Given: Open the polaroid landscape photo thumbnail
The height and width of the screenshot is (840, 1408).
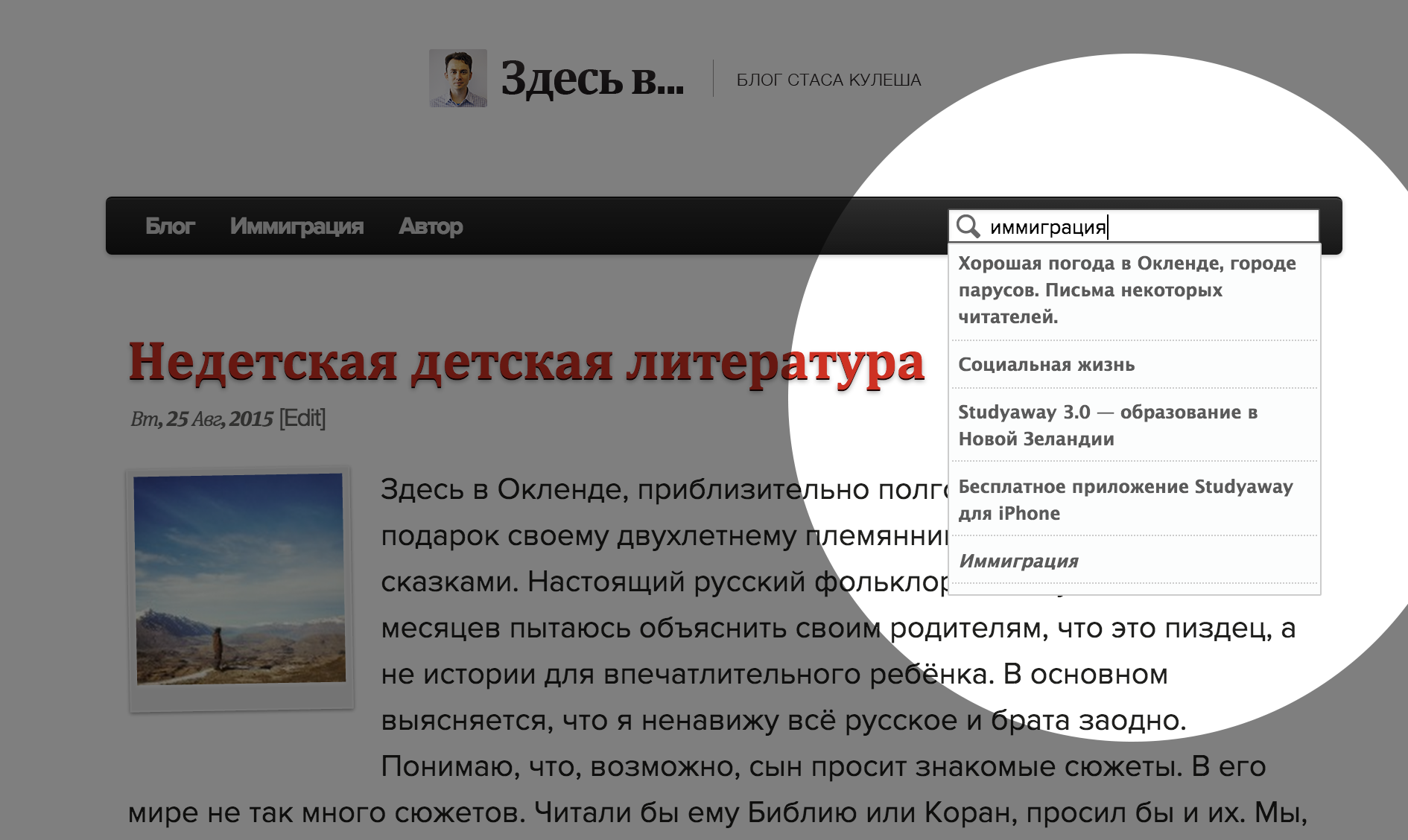Looking at the screenshot, I should tap(240, 581).
